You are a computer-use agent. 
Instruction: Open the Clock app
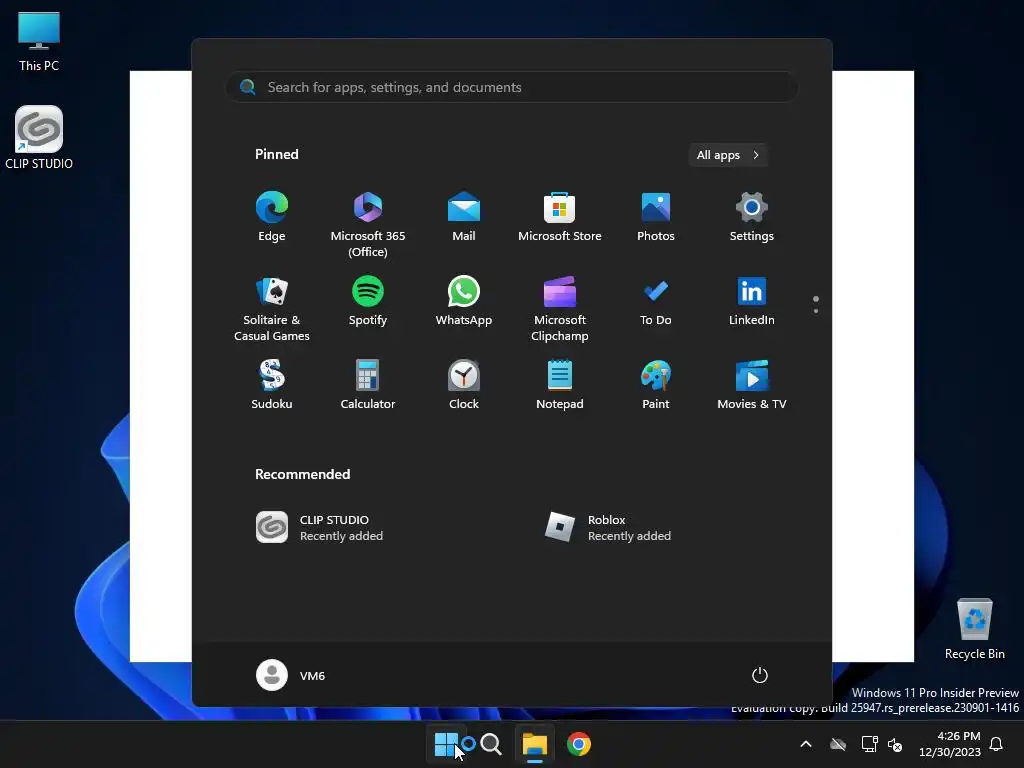[x=464, y=385]
